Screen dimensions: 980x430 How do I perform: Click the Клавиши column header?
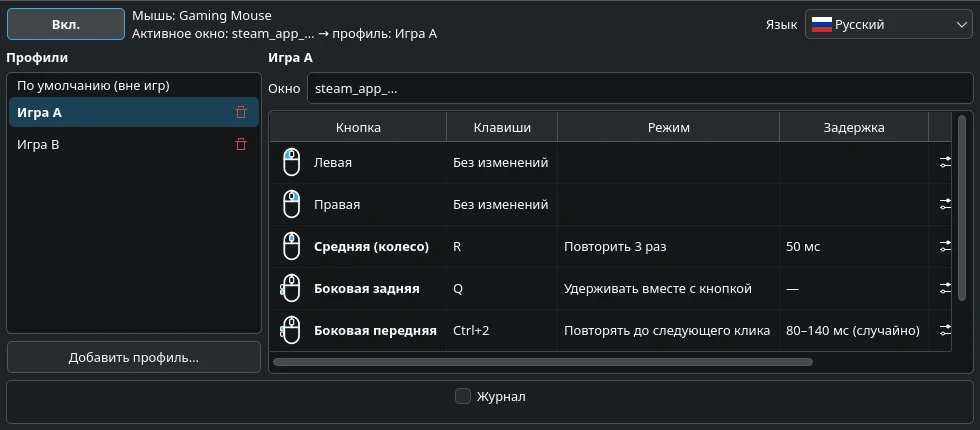click(x=502, y=128)
